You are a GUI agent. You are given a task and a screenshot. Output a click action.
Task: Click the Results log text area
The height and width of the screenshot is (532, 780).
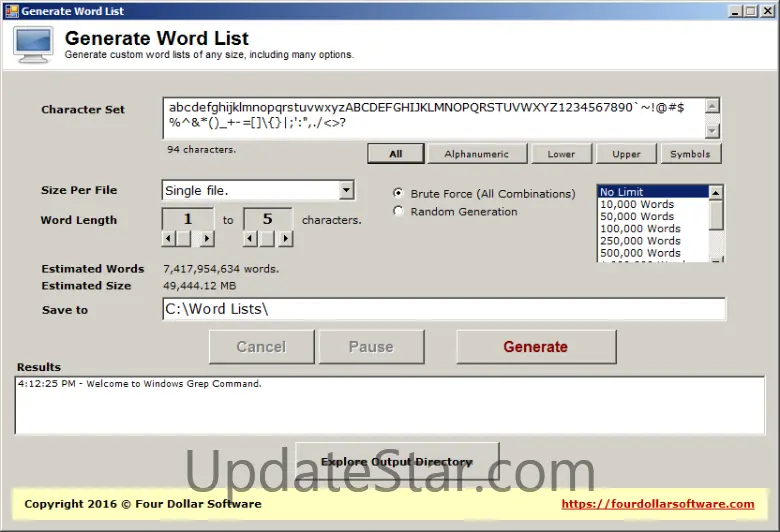pyautogui.click(x=390, y=405)
